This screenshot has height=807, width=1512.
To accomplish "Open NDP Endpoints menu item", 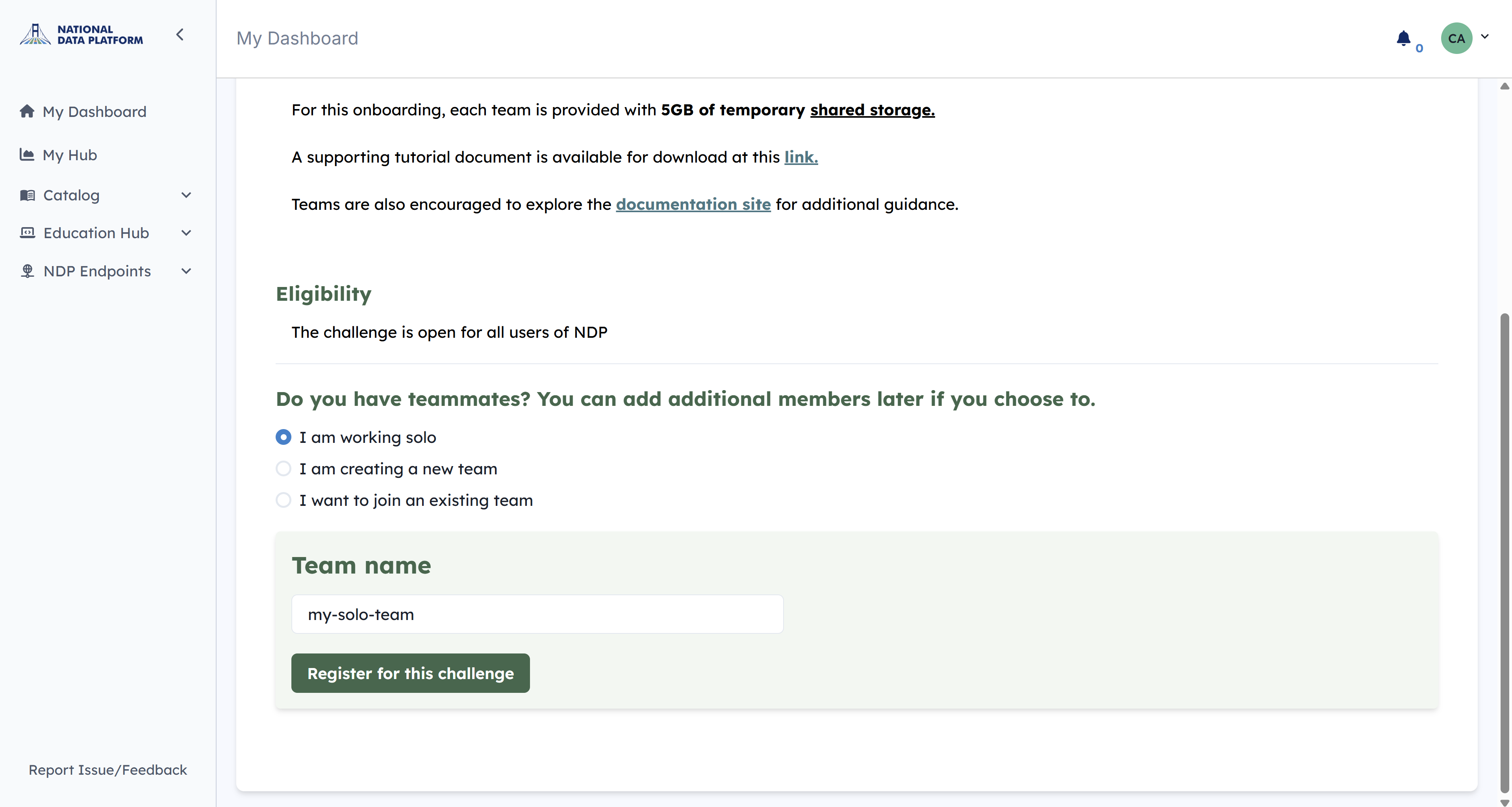I will [x=97, y=271].
